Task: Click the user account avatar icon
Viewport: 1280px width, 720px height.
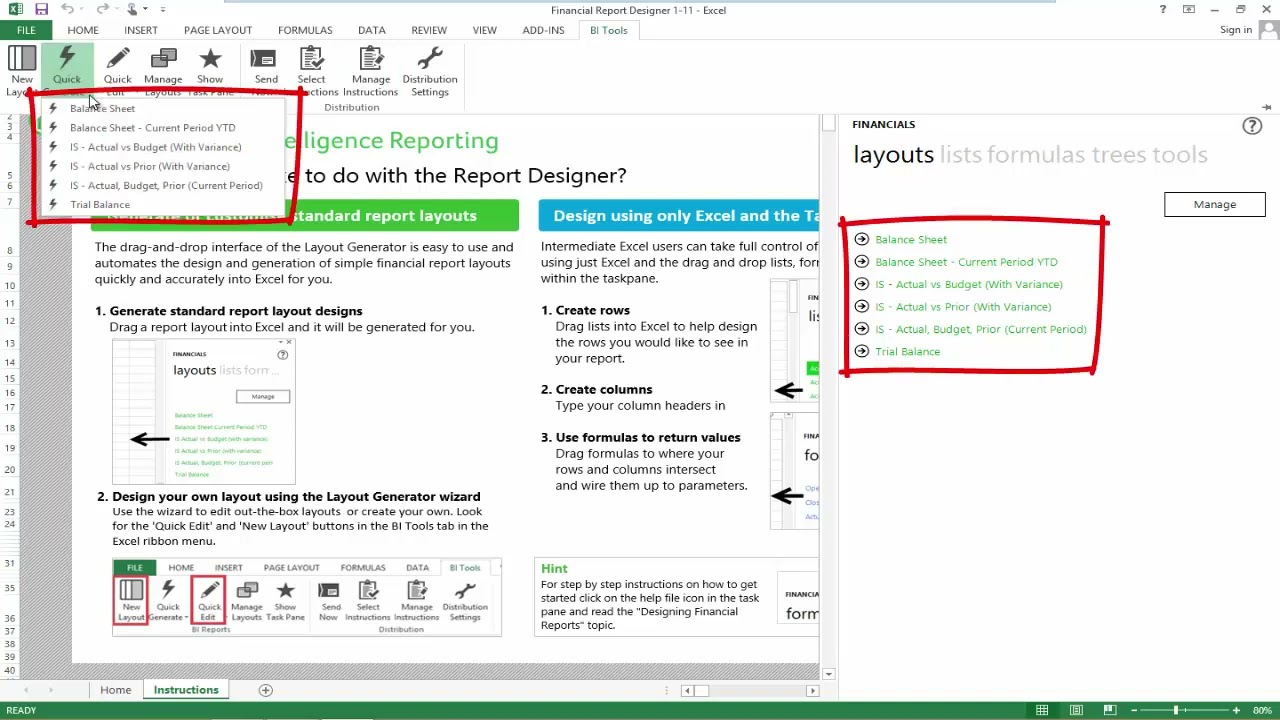Action: 1269,30
